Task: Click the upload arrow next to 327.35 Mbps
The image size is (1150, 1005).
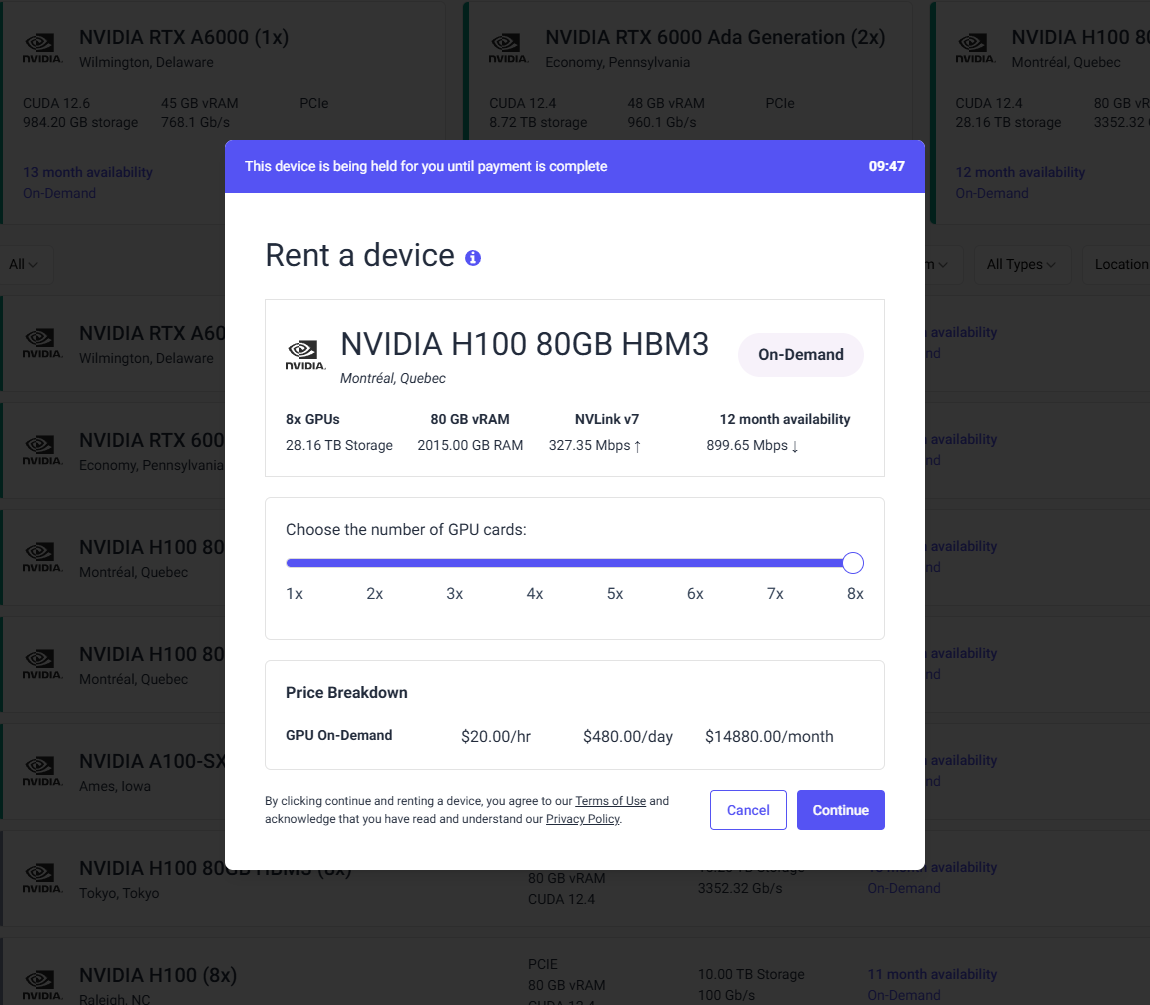Action: tap(637, 446)
